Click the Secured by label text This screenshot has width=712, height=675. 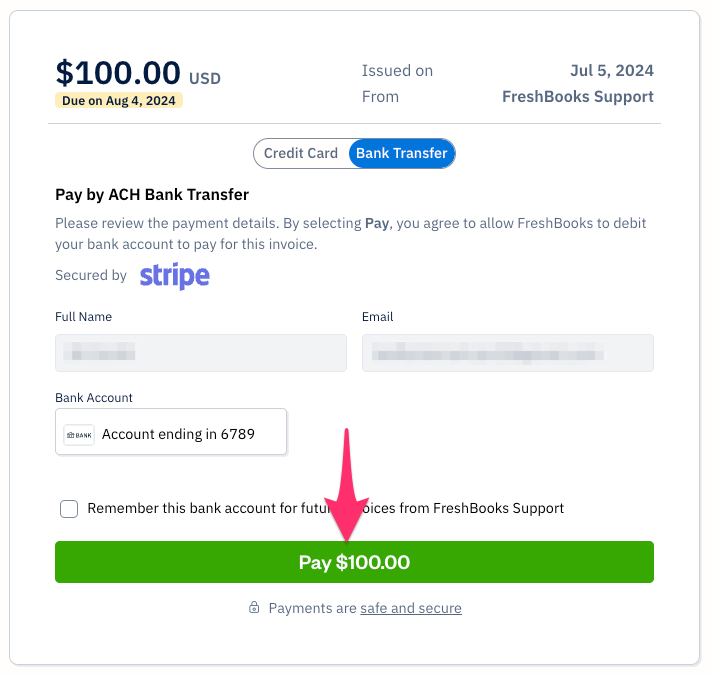[x=91, y=275]
